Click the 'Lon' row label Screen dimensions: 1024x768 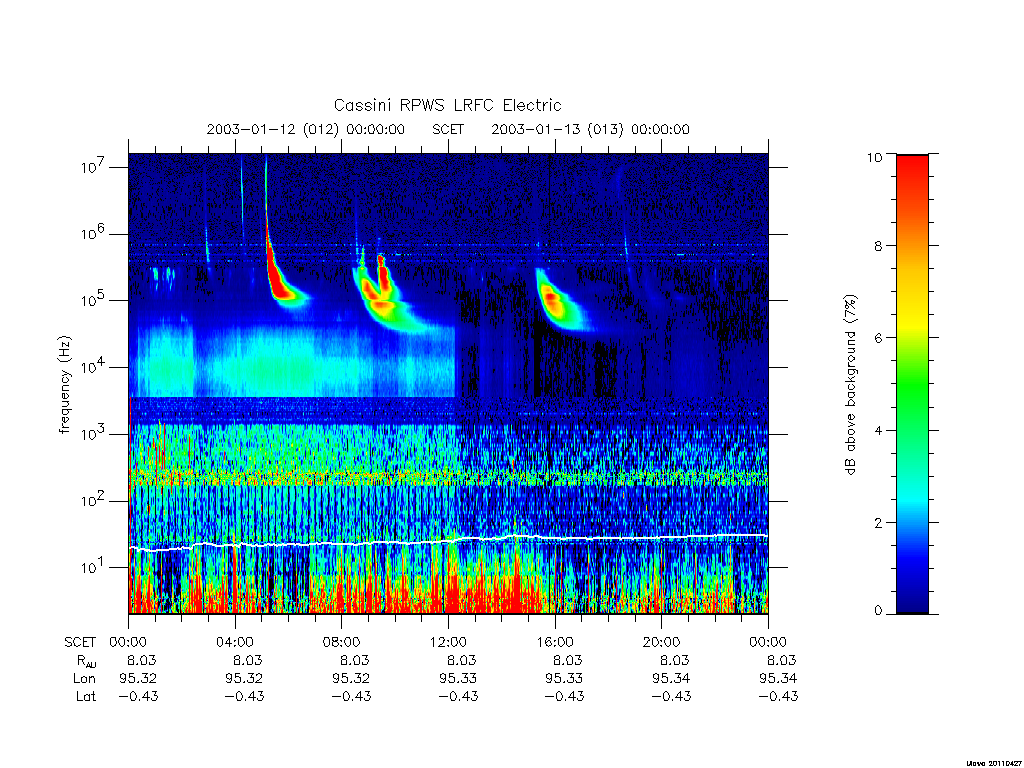(x=84, y=679)
